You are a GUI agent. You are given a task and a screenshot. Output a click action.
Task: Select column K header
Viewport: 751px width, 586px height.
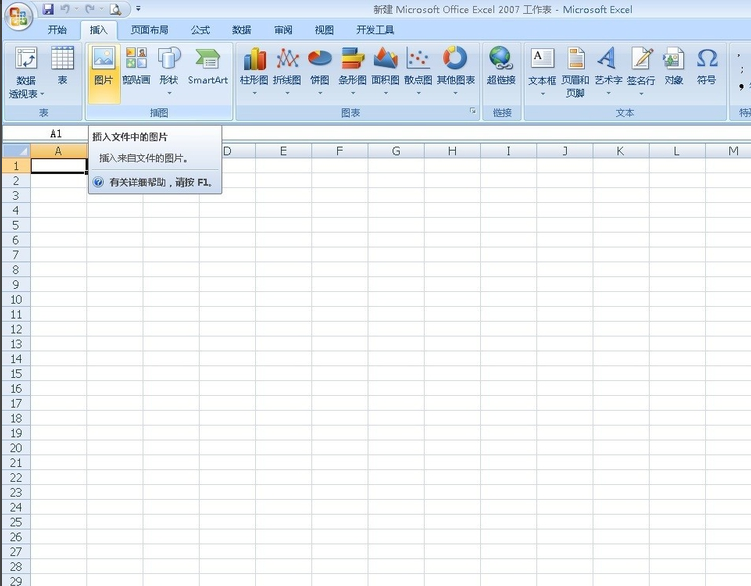click(621, 151)
